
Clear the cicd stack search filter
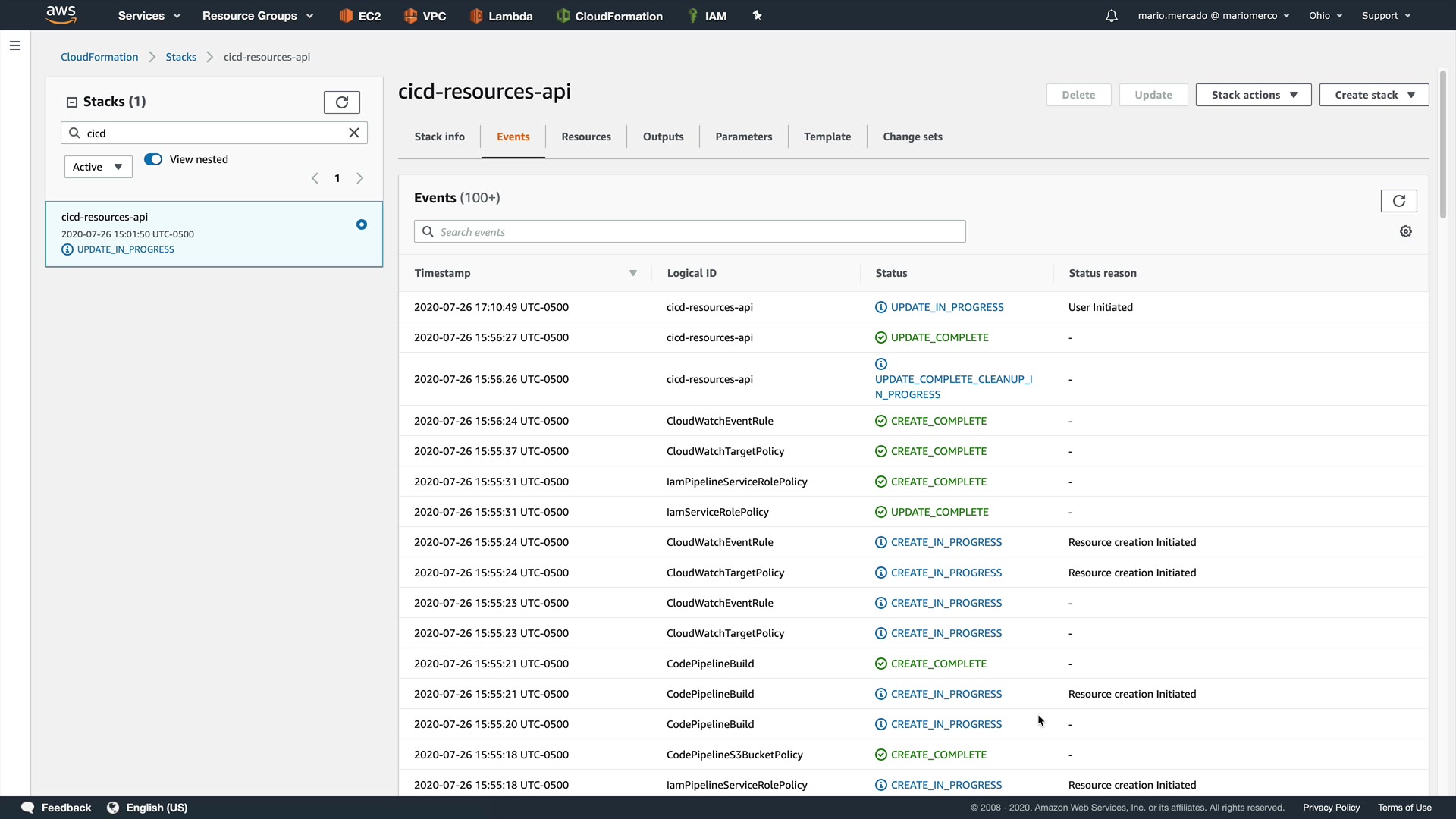pyautogui.click(x=353, y=133)
